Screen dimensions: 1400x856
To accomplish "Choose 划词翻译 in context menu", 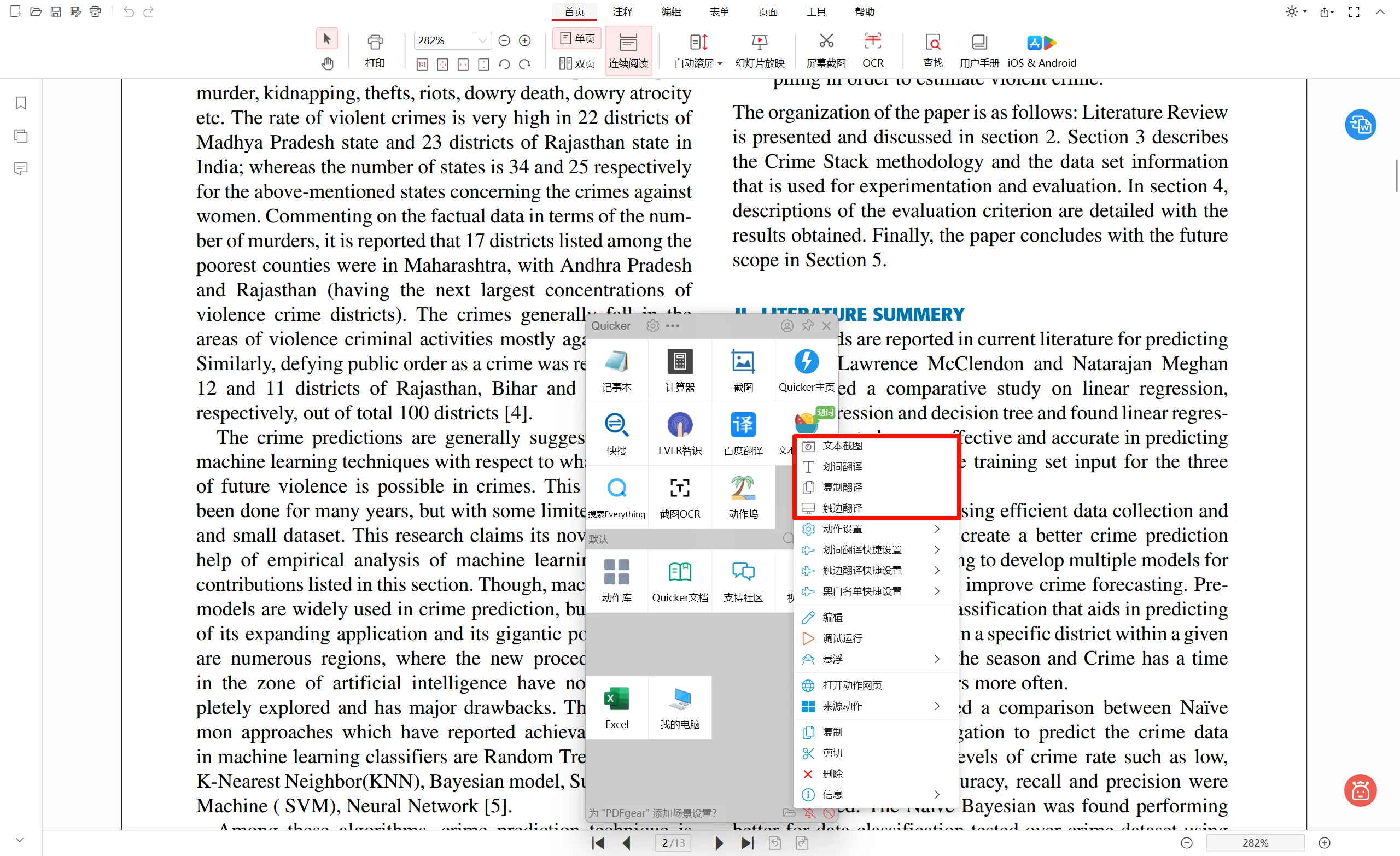I will [842, 466].
